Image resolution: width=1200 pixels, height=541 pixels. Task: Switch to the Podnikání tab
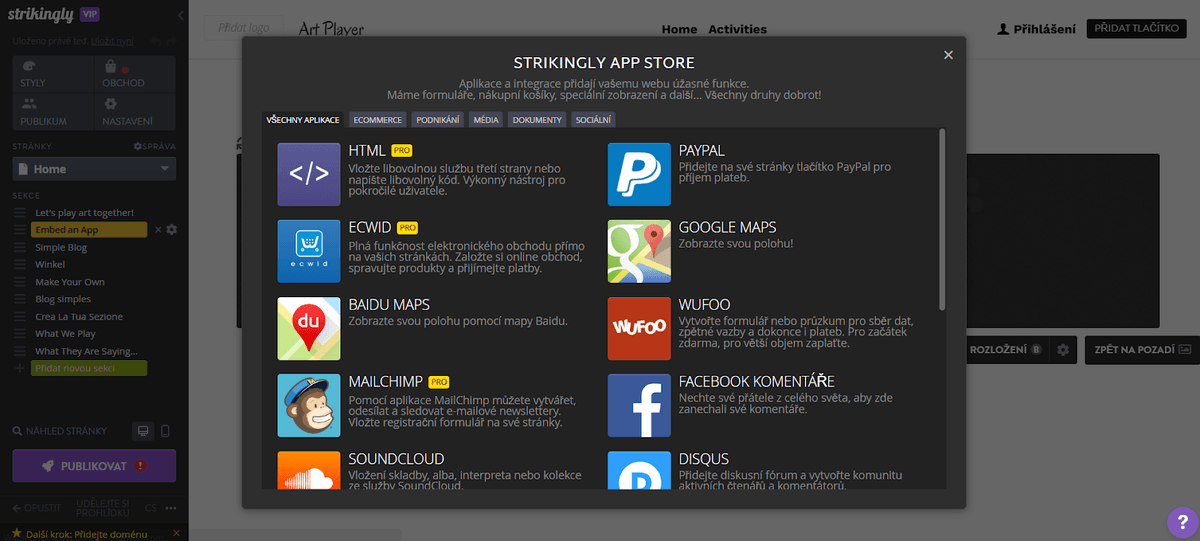[438, 120]
